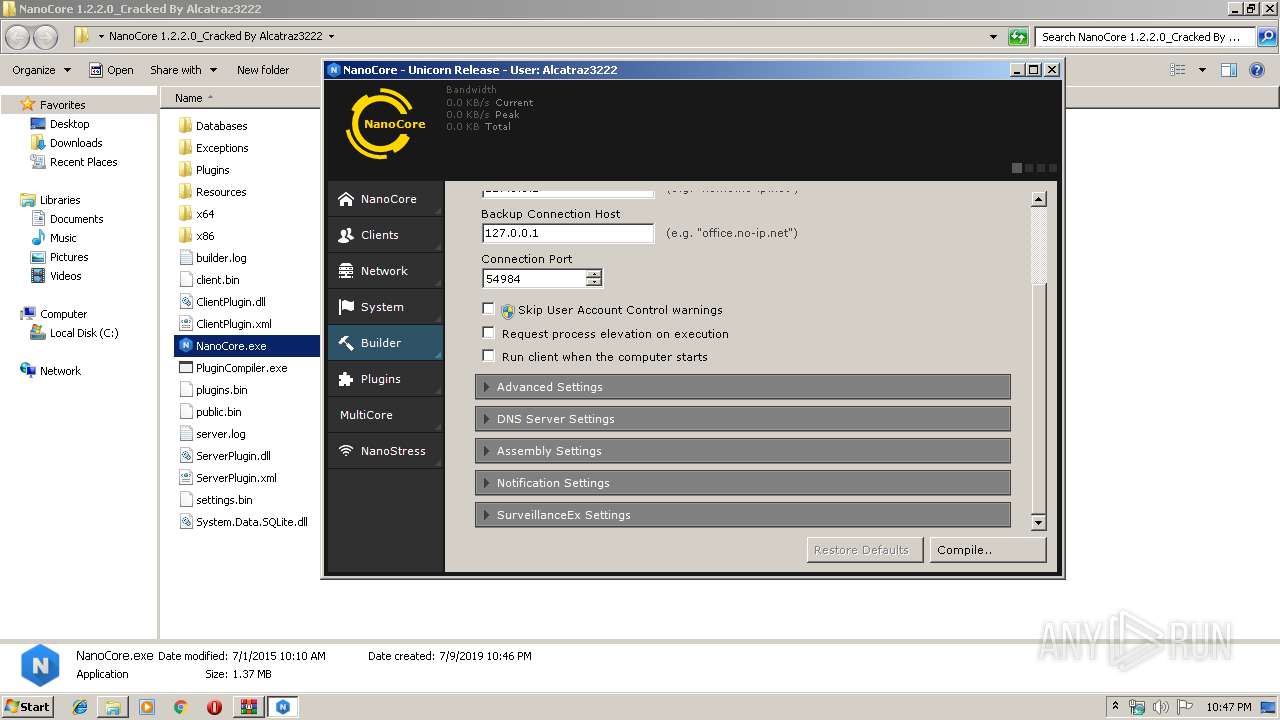Select builder.log file
This screenshot has height=720, width=1280.
click(x=220, y=258)
